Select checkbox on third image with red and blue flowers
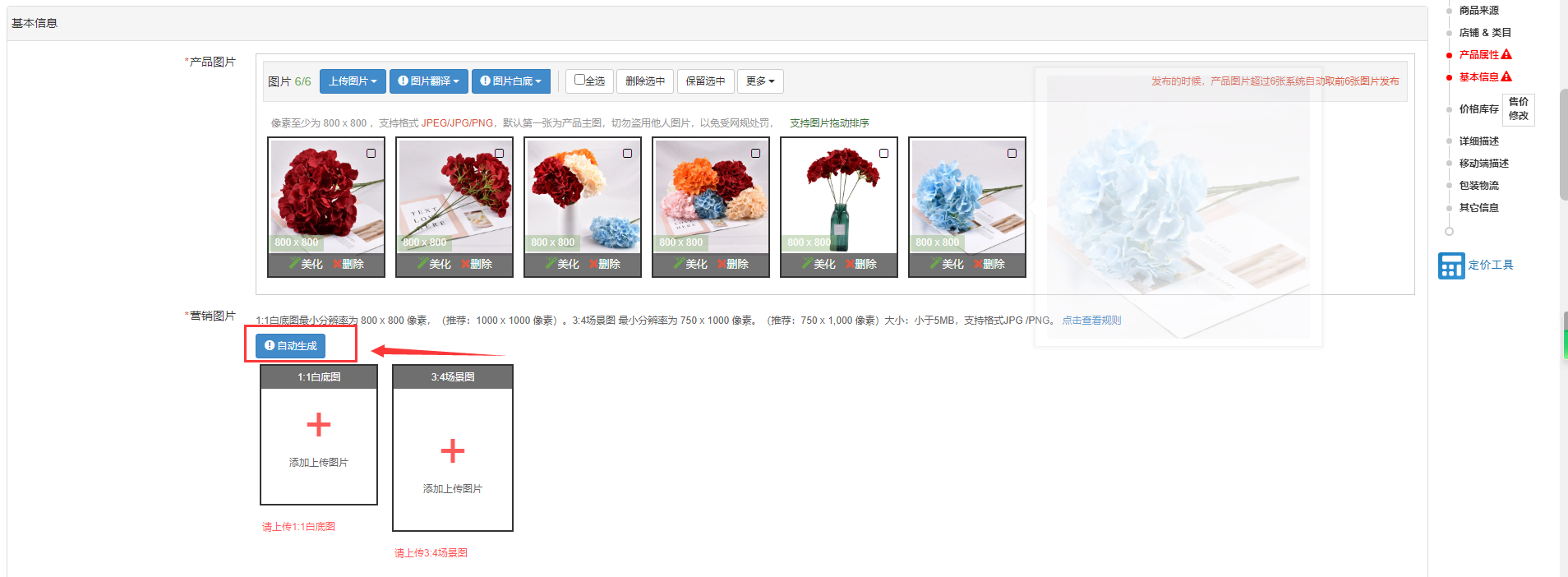This screenshot has height=577, width=1568. tap(628, 154)
